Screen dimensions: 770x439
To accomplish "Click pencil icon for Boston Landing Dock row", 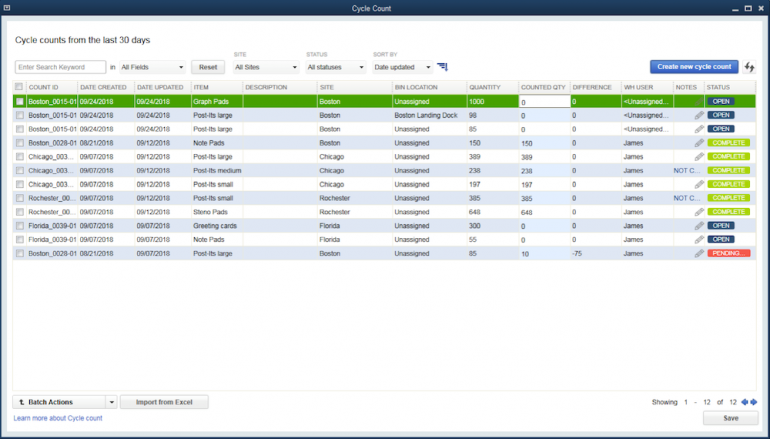I will (x=699, y=115).
